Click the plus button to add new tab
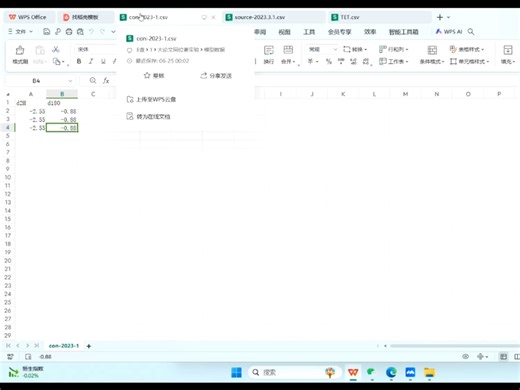520x390 pixels. tap(440, 17)
